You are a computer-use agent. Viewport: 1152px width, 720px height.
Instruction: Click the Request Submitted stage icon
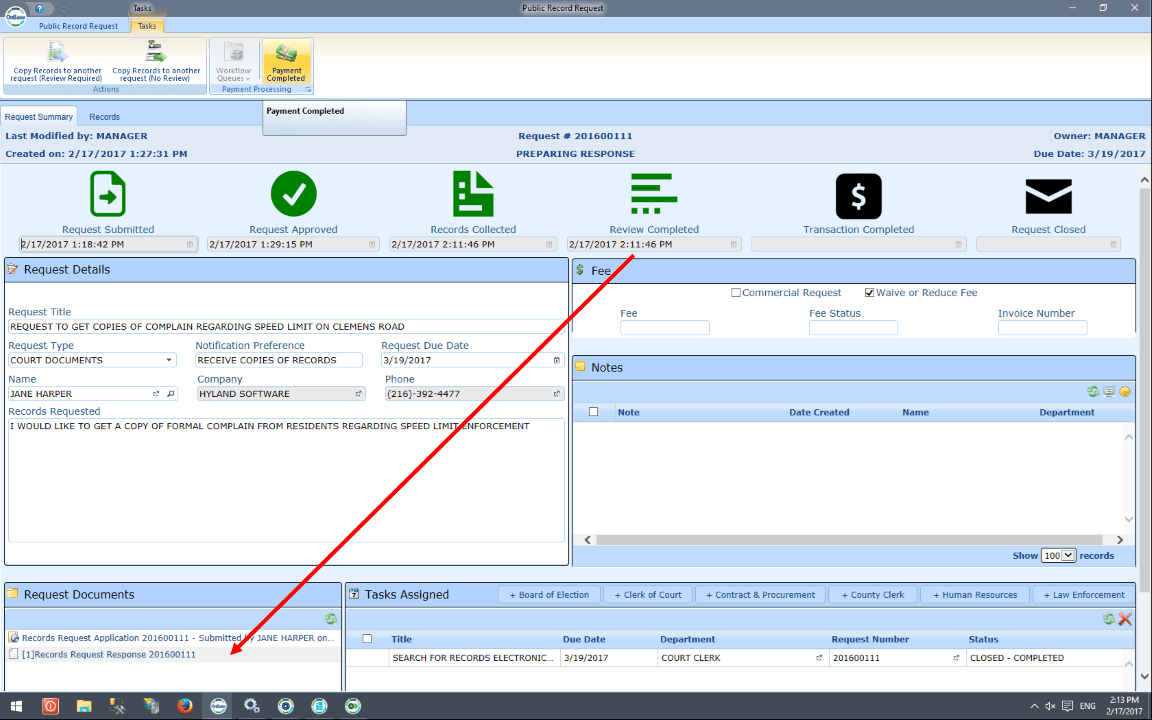coord(108,194)
